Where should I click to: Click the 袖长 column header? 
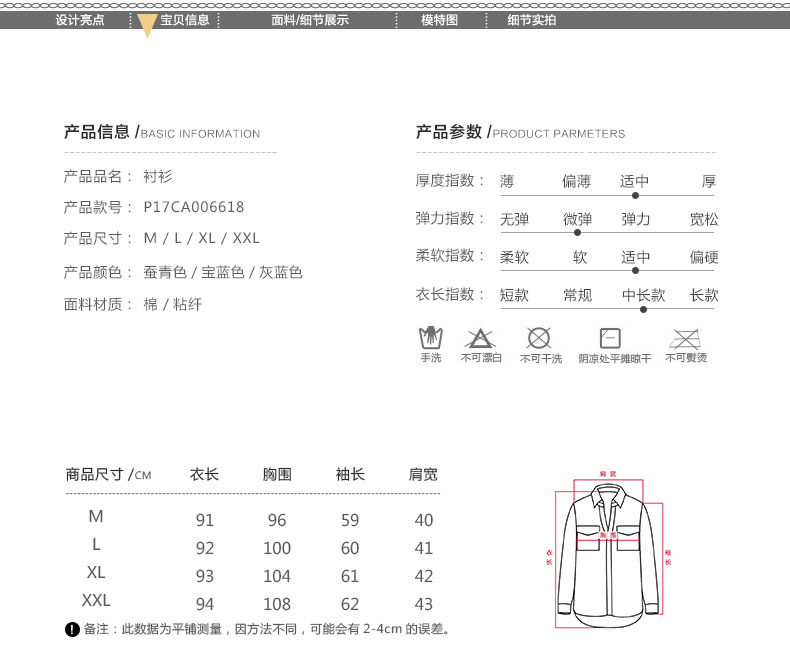click(350, 474)
